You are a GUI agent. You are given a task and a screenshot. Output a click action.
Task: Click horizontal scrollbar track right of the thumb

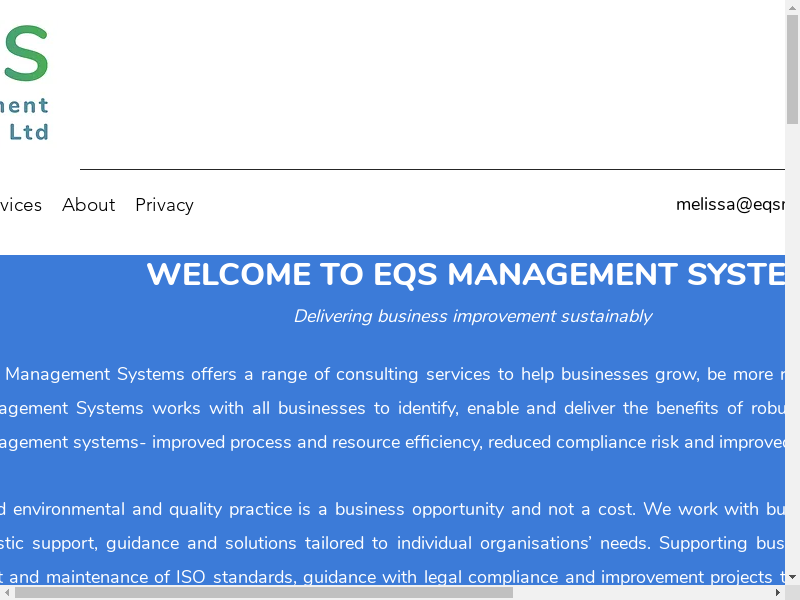[x=640, y=592]
